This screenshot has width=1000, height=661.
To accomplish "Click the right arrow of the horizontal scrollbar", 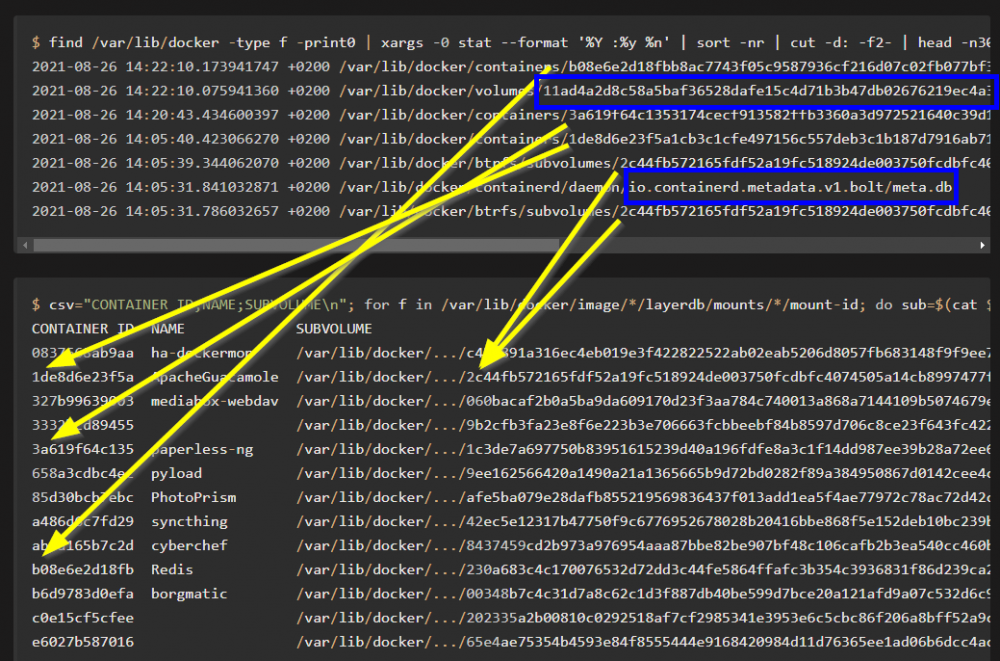I will tap(982, 245).
